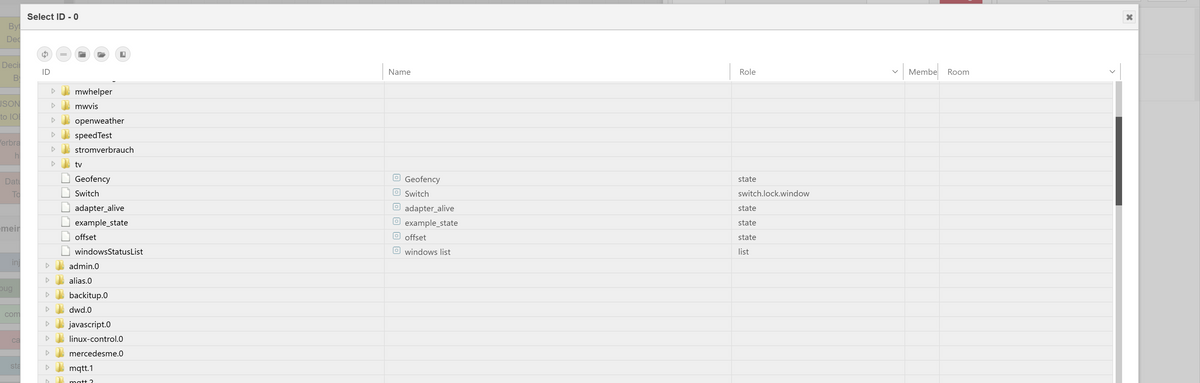Click the collapse all (minus) toolbar icon
The image size is (1200, 383).
(x=64, y=53)
